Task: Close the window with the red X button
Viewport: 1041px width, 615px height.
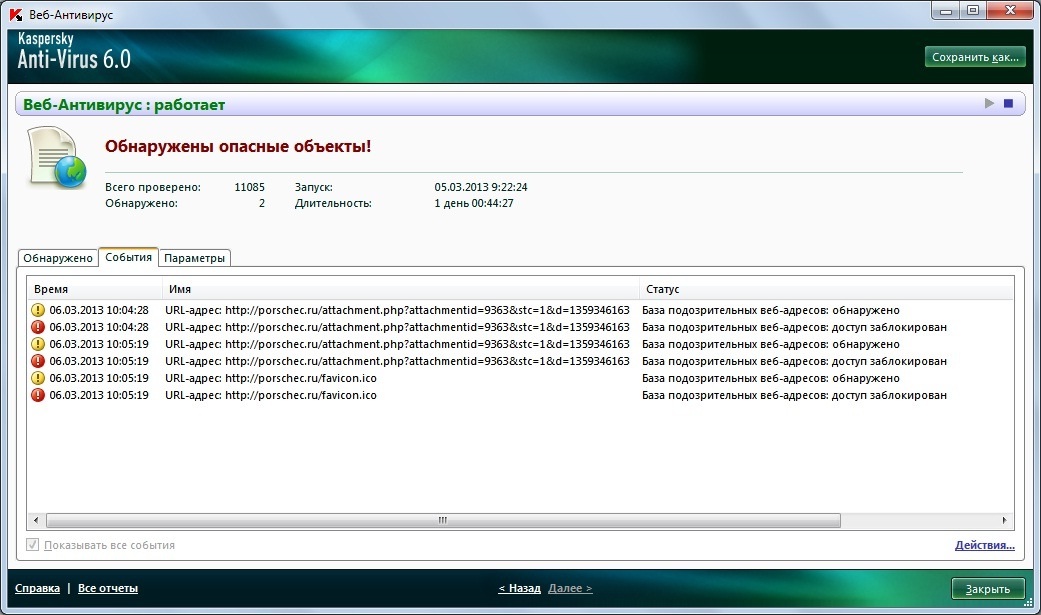Action: coord(1010,11)
